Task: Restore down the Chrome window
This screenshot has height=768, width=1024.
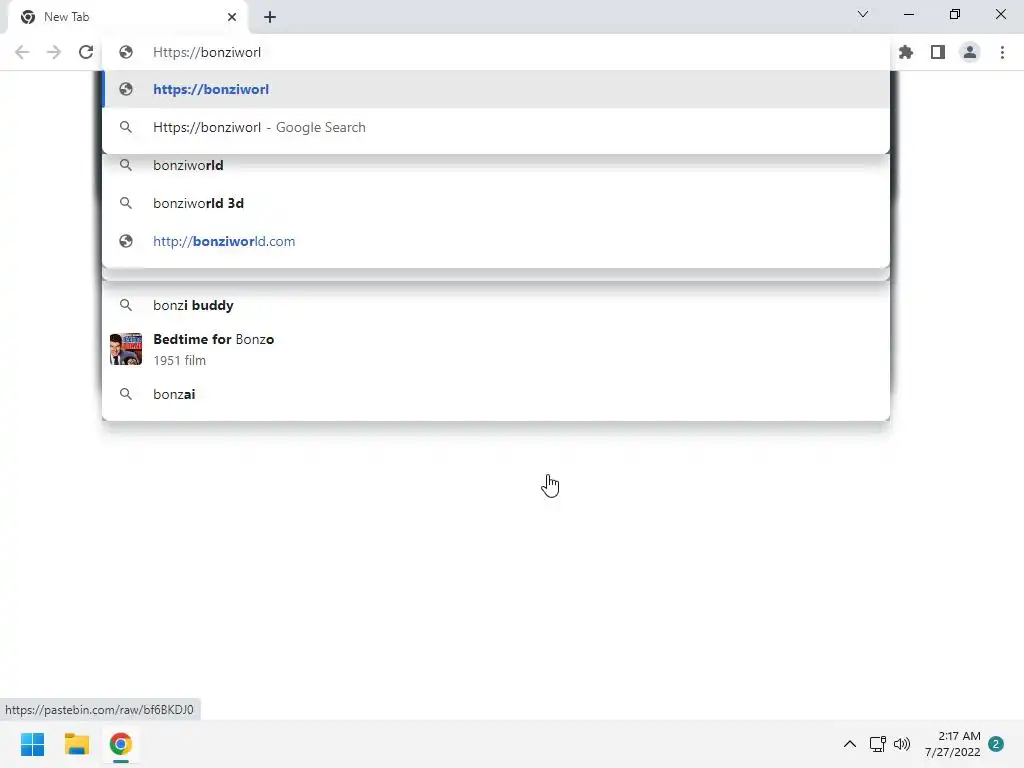Action: [955, 14]
